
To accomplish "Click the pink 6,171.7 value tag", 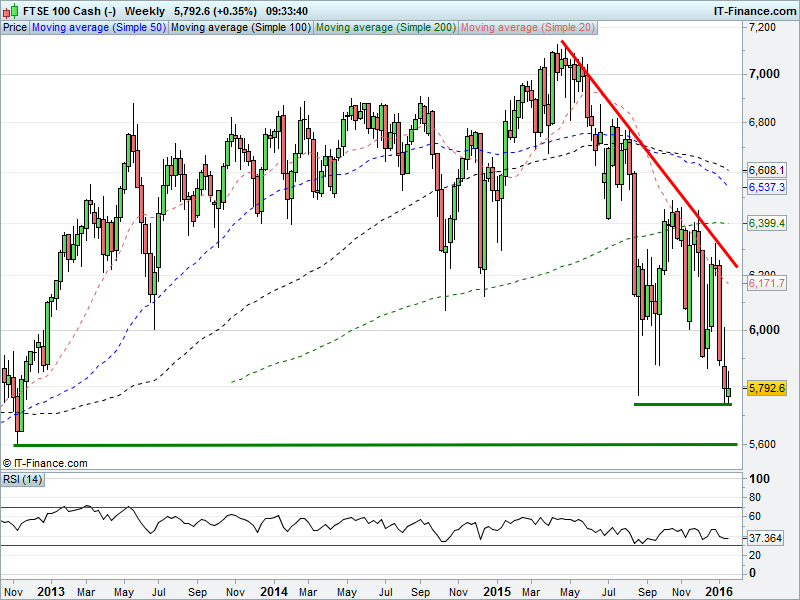I will click(x=767, y=283).
